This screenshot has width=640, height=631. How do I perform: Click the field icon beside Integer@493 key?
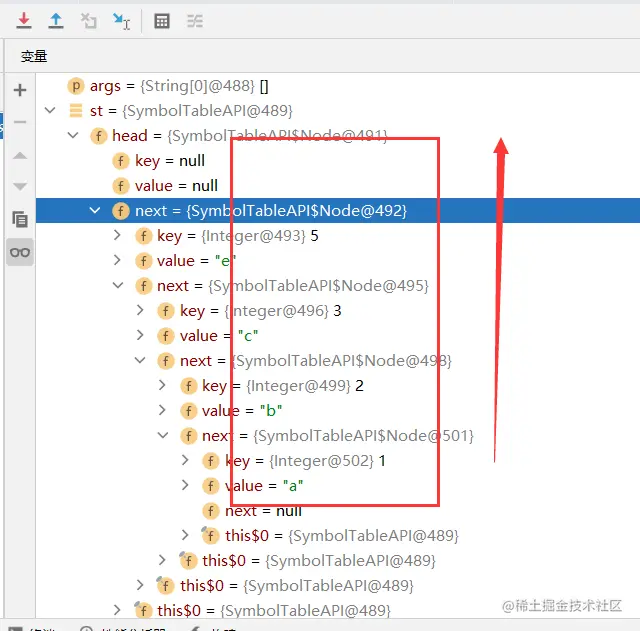tap(144, 236)
